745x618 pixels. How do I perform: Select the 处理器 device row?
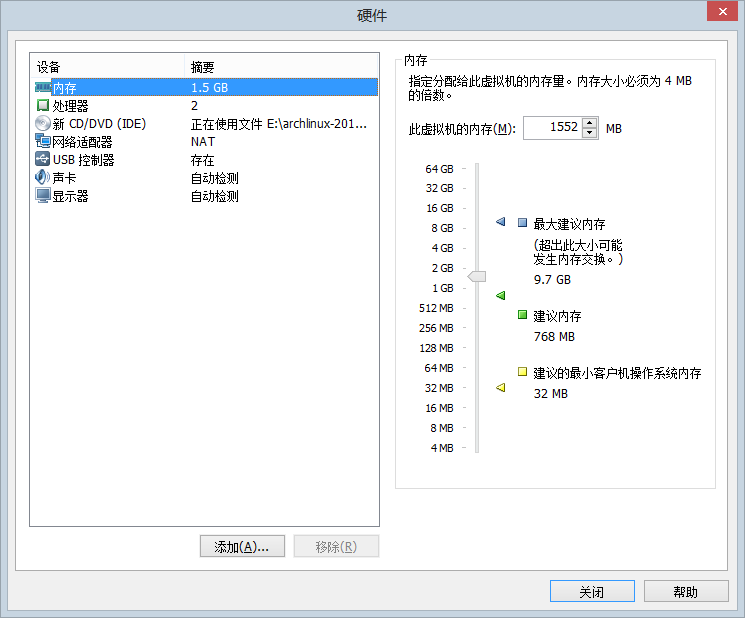pos(205,105)
